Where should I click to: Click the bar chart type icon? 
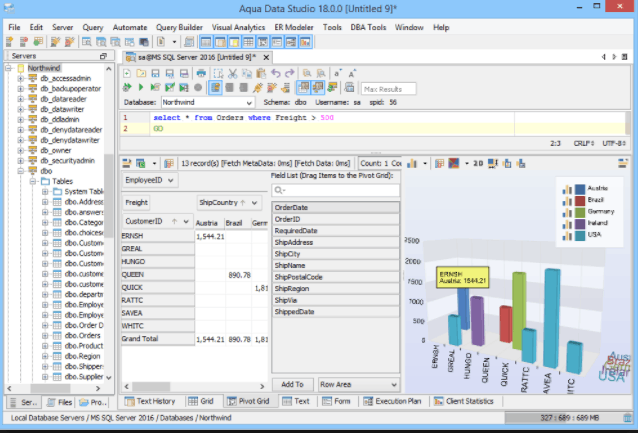(412, 164)
